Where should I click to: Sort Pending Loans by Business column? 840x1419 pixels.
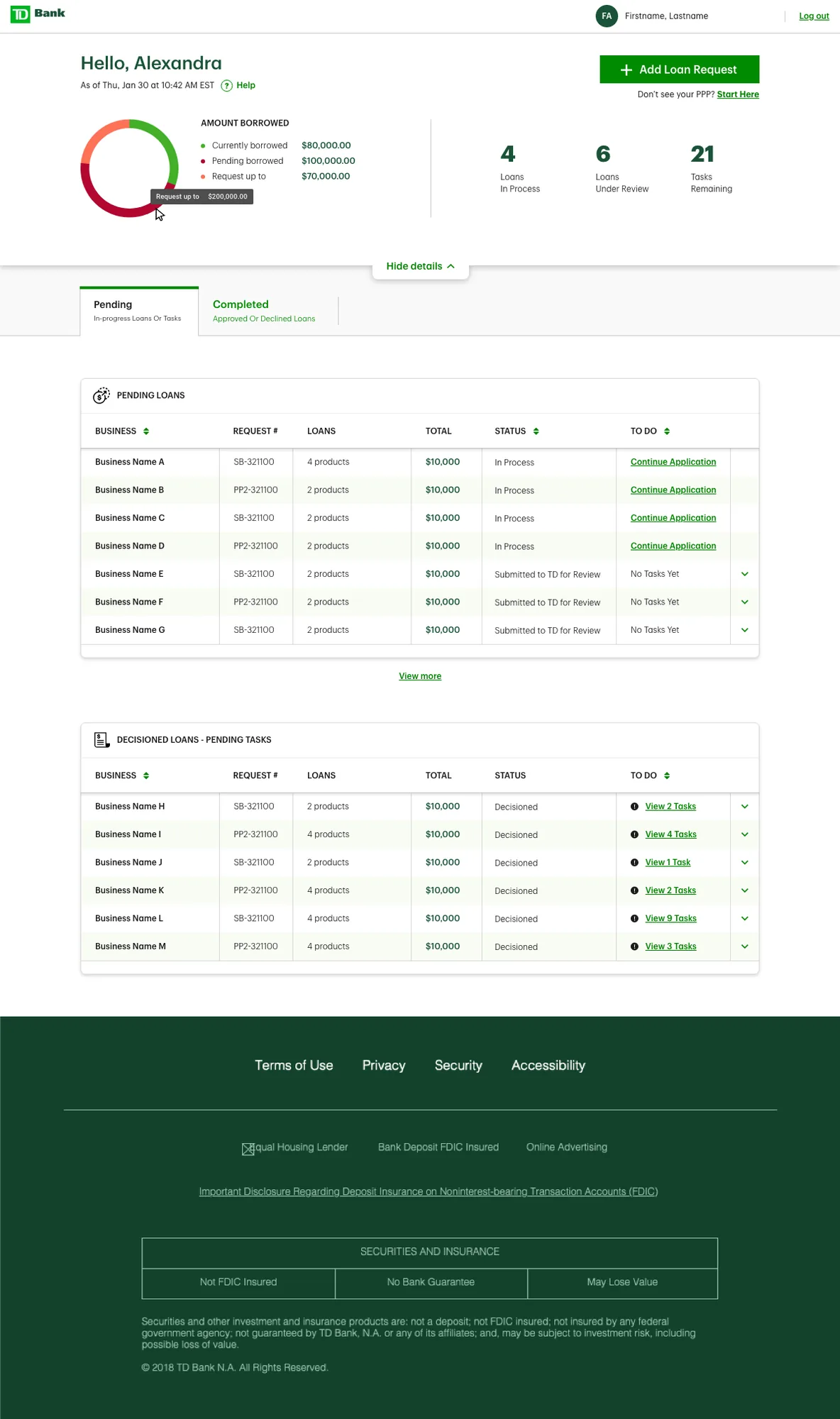click(x=146, y=431)
